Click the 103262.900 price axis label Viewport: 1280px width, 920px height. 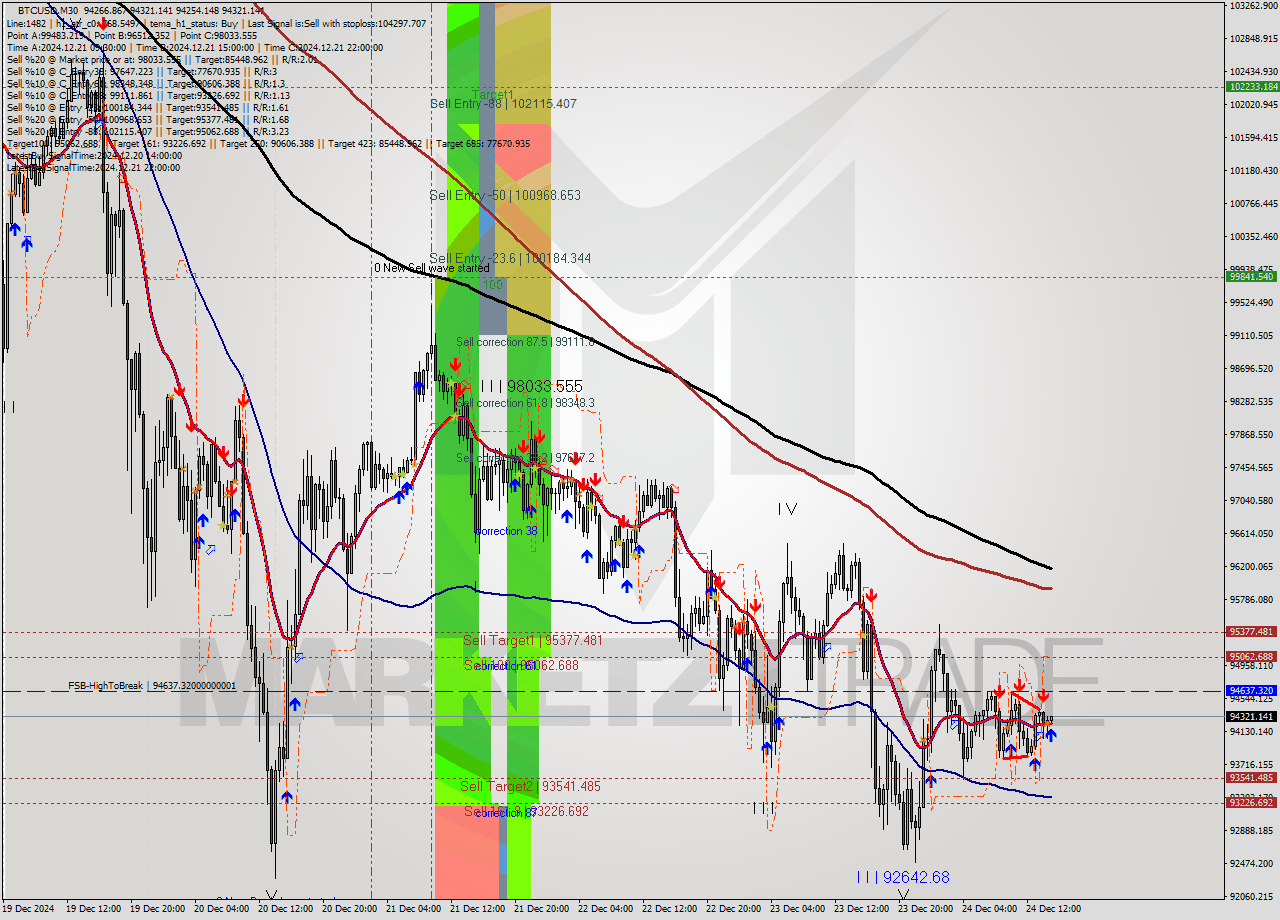tap(1252, 5)
